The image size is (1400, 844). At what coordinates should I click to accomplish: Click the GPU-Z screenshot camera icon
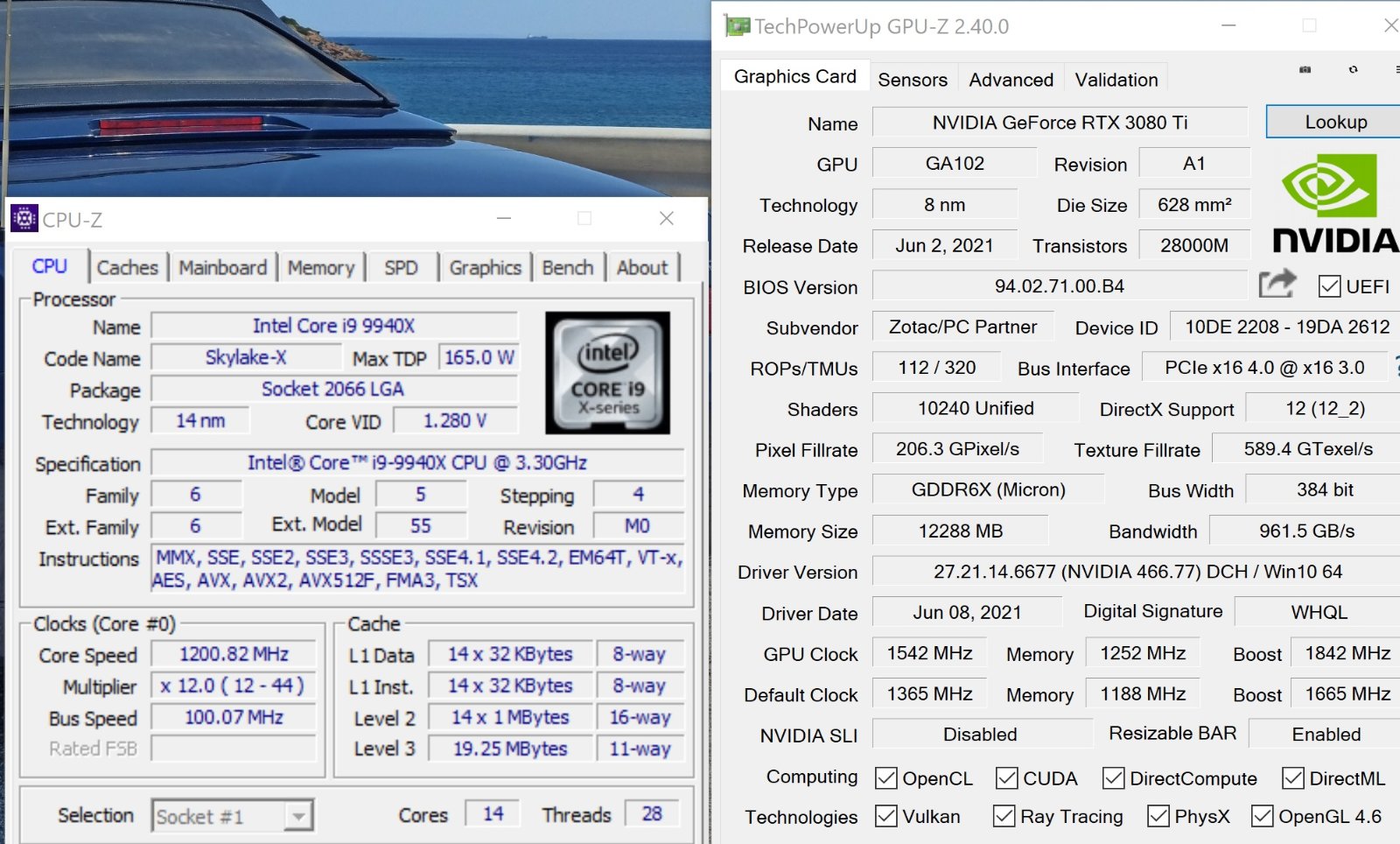click(1305, 69)
